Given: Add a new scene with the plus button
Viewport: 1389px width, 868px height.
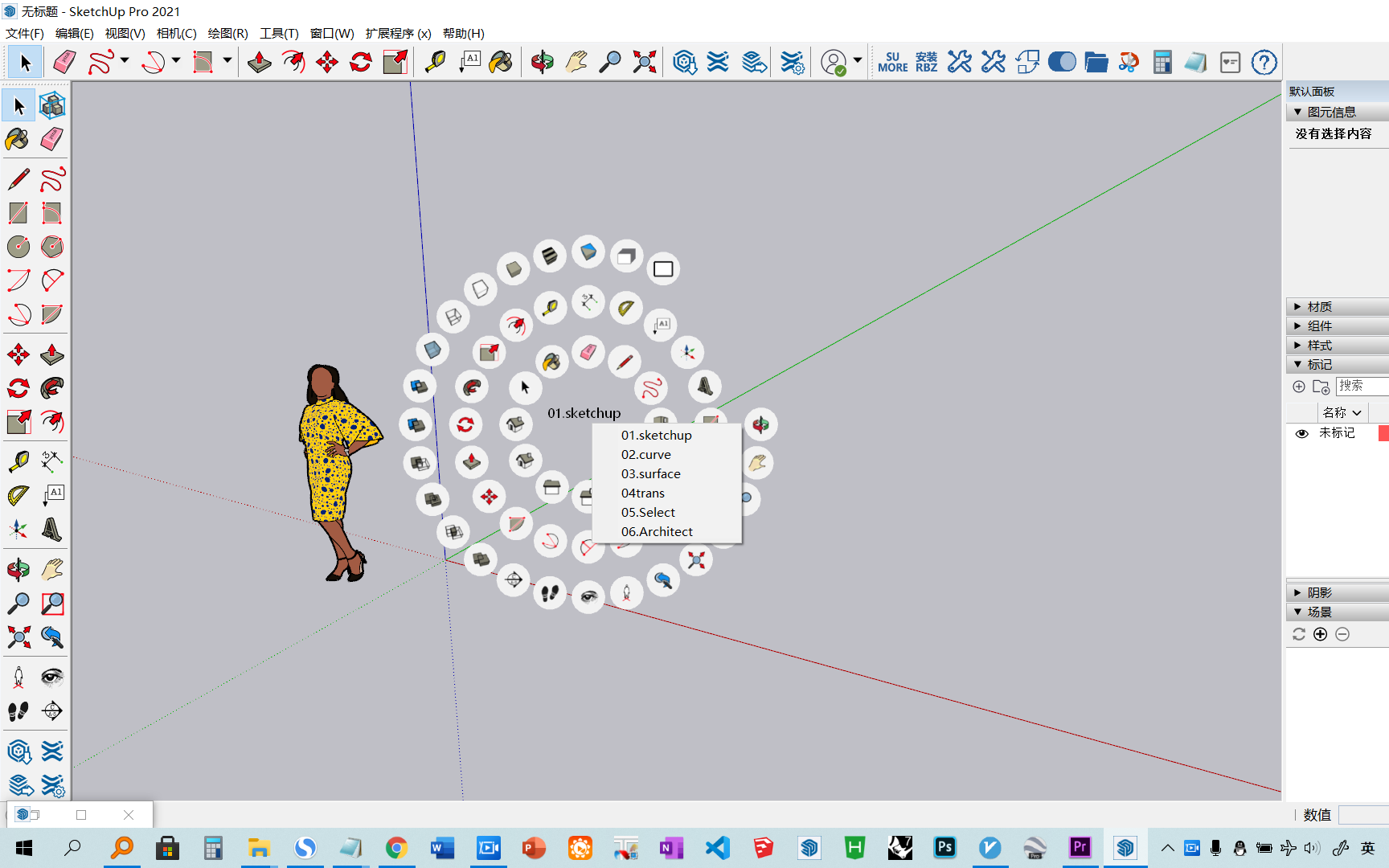Looking at the screenshot, I should tap(1321, 634).
